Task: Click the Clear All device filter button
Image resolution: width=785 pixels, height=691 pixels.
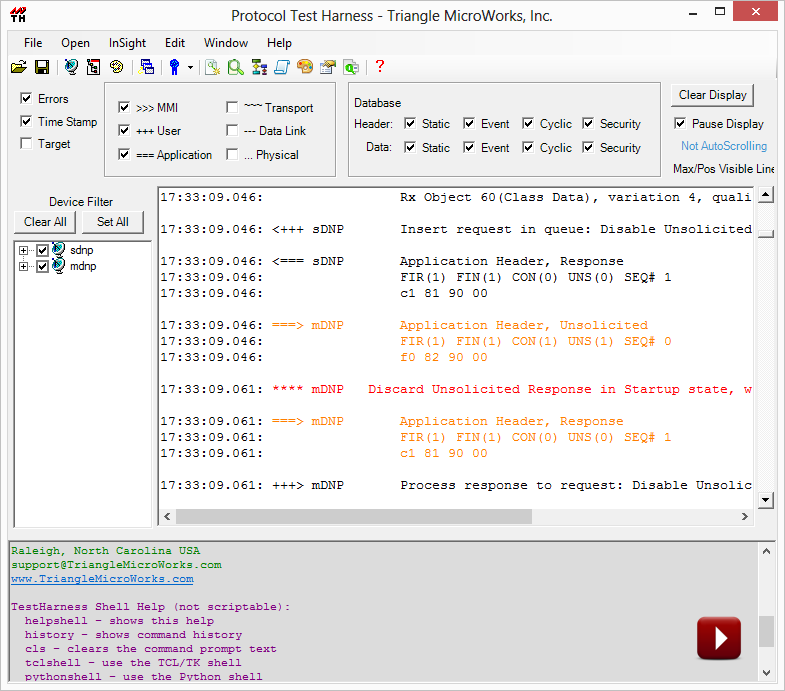Action: coord(45,222)
